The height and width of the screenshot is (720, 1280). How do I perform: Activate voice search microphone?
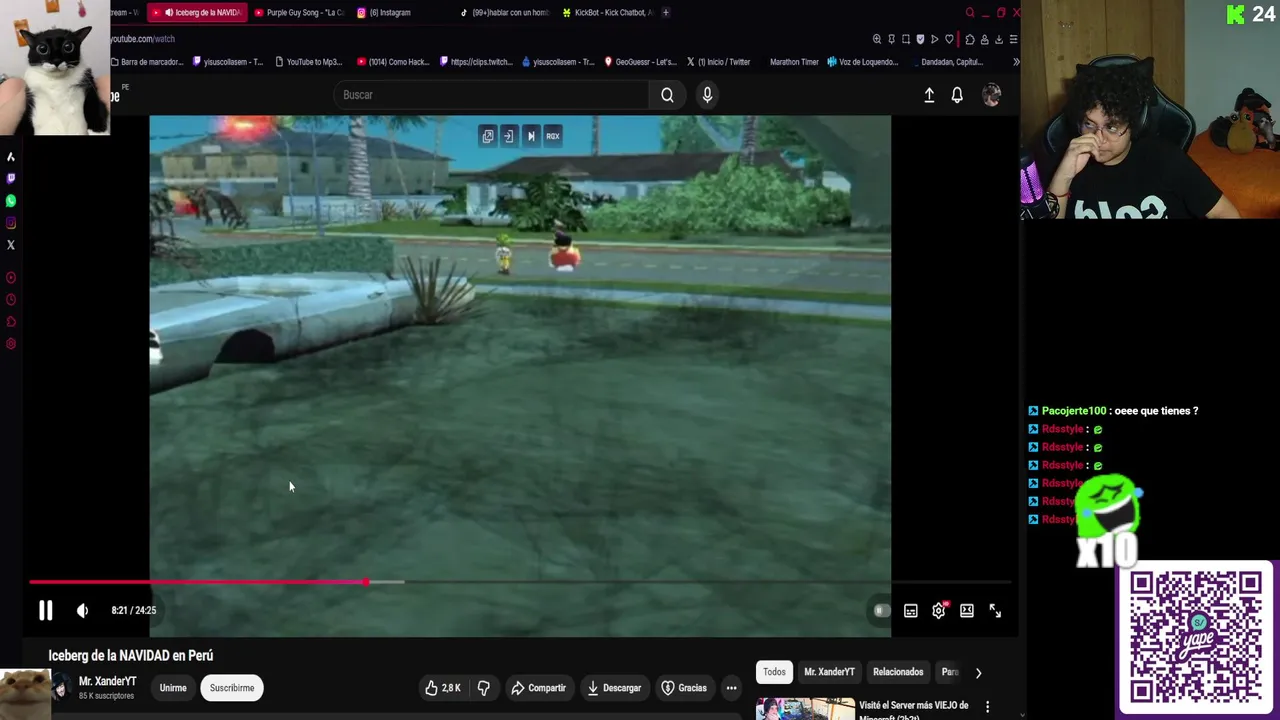(707, 95)
